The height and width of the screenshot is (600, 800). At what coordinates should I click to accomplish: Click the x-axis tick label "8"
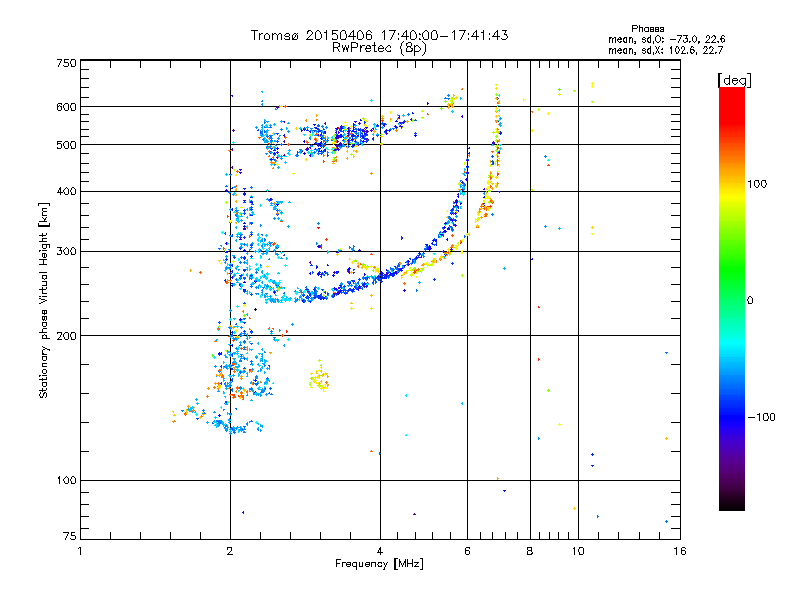coord(530,551)
